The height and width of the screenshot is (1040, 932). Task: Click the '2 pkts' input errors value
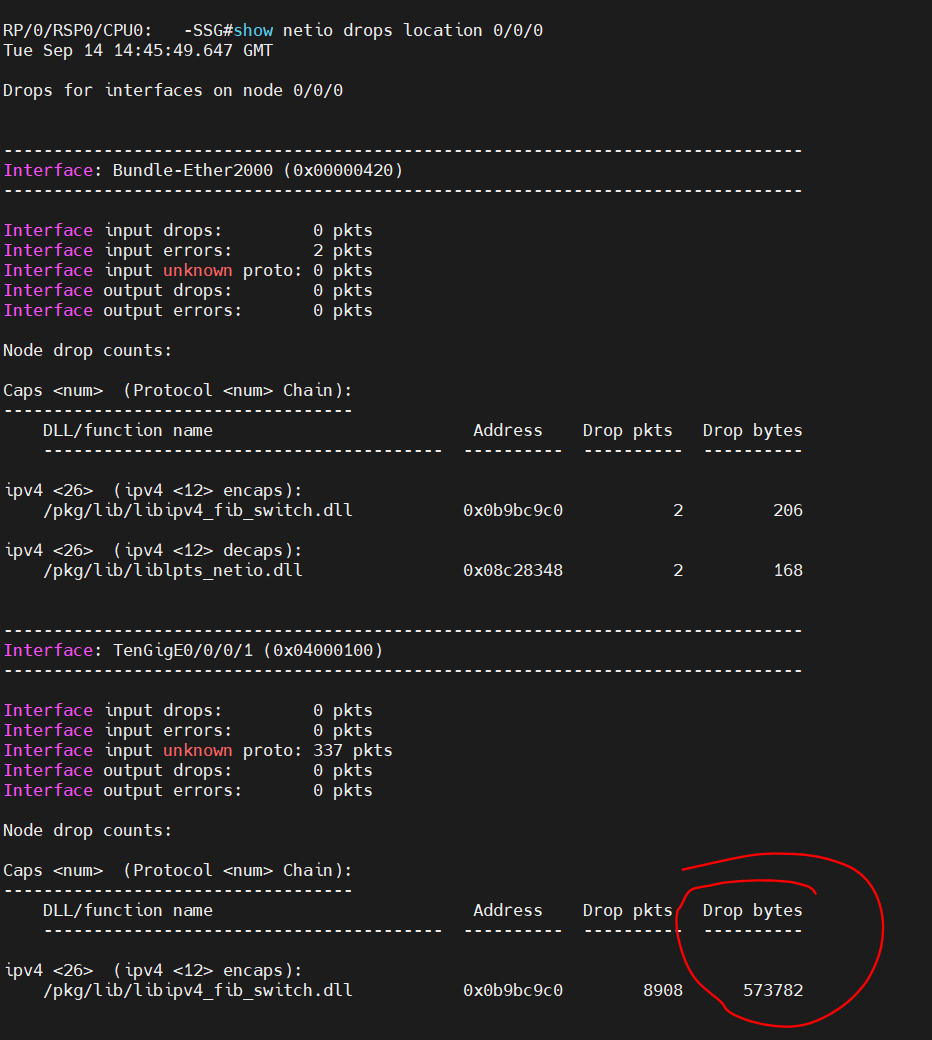click(343, 251)
